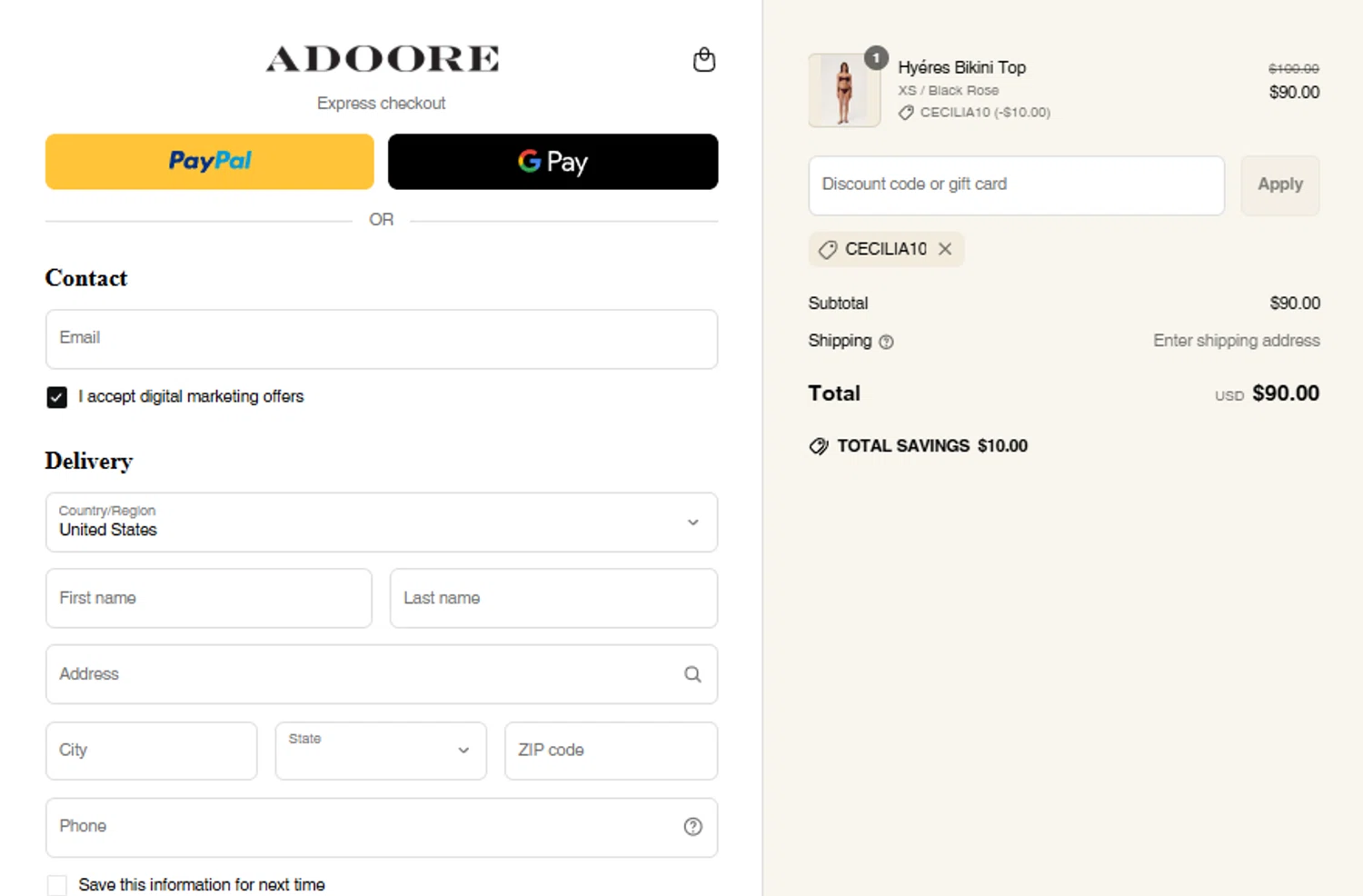Click the Total Savings tag icon
The height and width of the screenshot is (896, 1363).
819,446
